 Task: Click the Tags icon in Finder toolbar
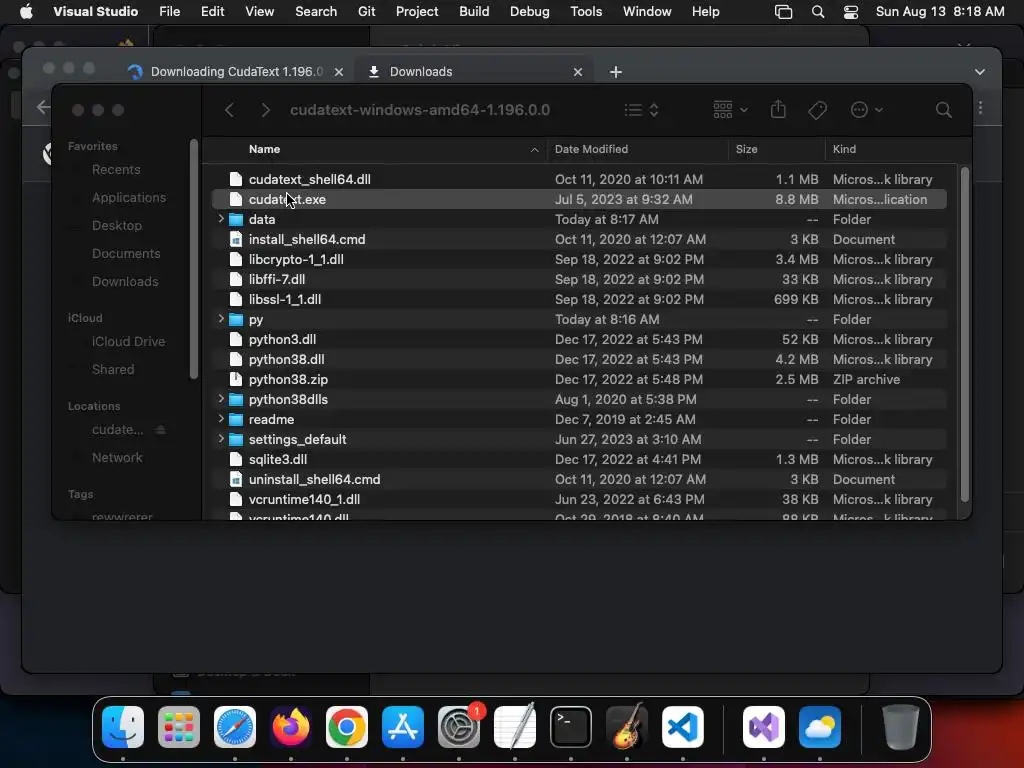click(817, 110)
